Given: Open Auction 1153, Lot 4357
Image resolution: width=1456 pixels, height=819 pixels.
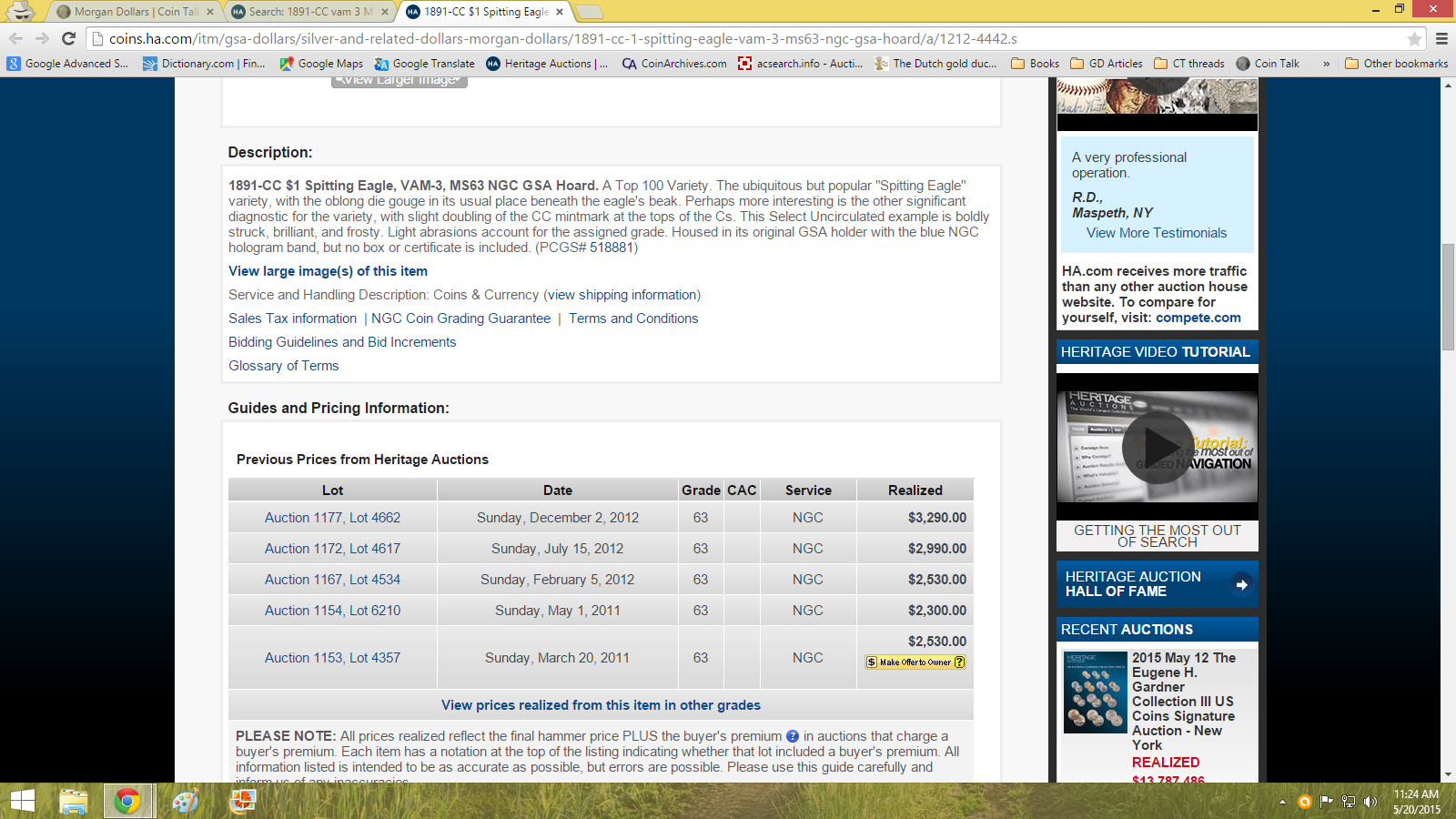Looking at the screenshot, I should coord(332,658).
